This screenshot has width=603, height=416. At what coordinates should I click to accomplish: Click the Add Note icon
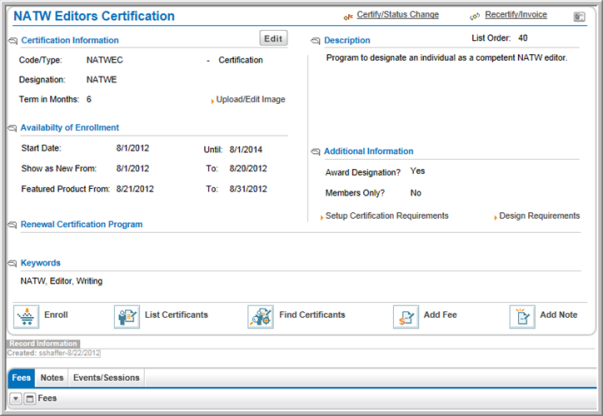coord(522,316)
